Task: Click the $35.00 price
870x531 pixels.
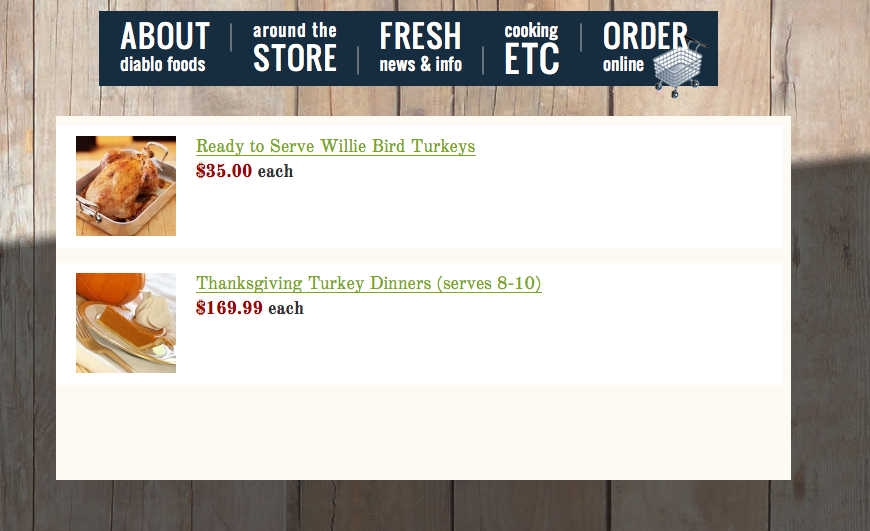Action: click(224, 171)
